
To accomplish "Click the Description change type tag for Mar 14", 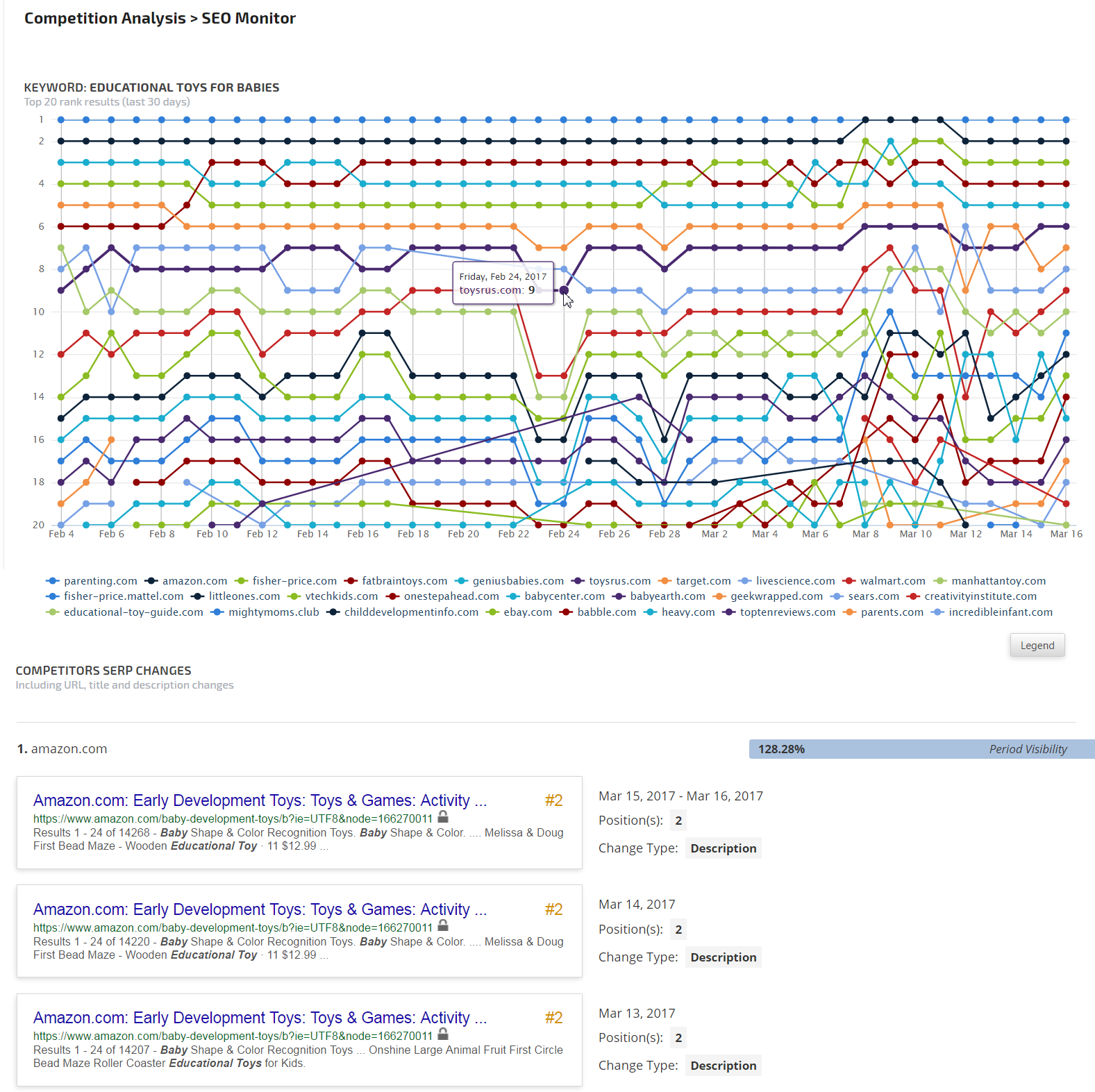I will [x=723, y=957].
